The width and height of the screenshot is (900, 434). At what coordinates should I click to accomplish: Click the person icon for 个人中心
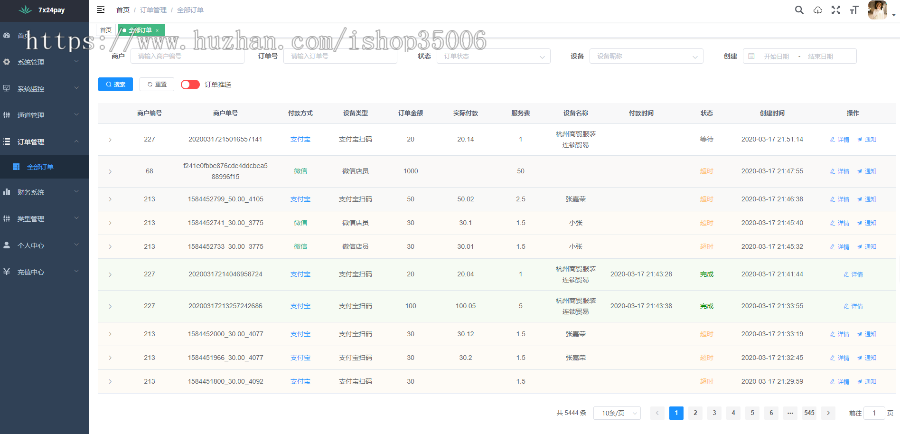pyautogui.click(x=7, y=245)
